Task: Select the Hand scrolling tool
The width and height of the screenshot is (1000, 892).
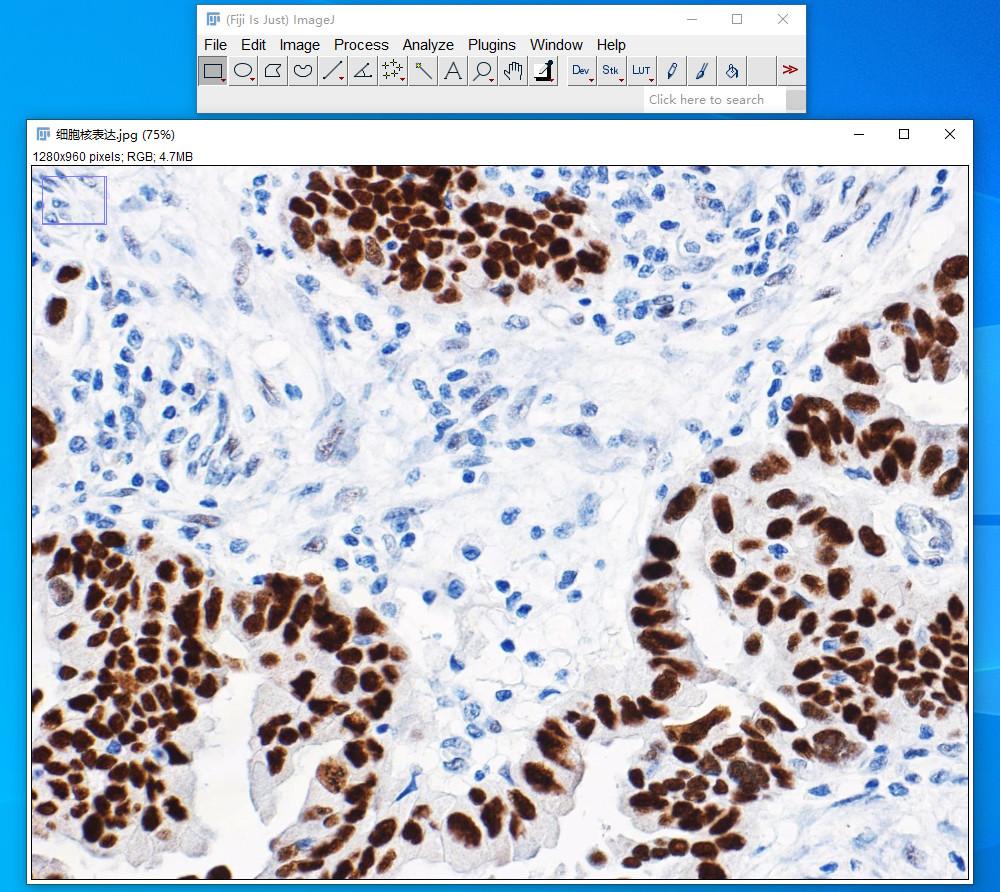Action: 513,71
